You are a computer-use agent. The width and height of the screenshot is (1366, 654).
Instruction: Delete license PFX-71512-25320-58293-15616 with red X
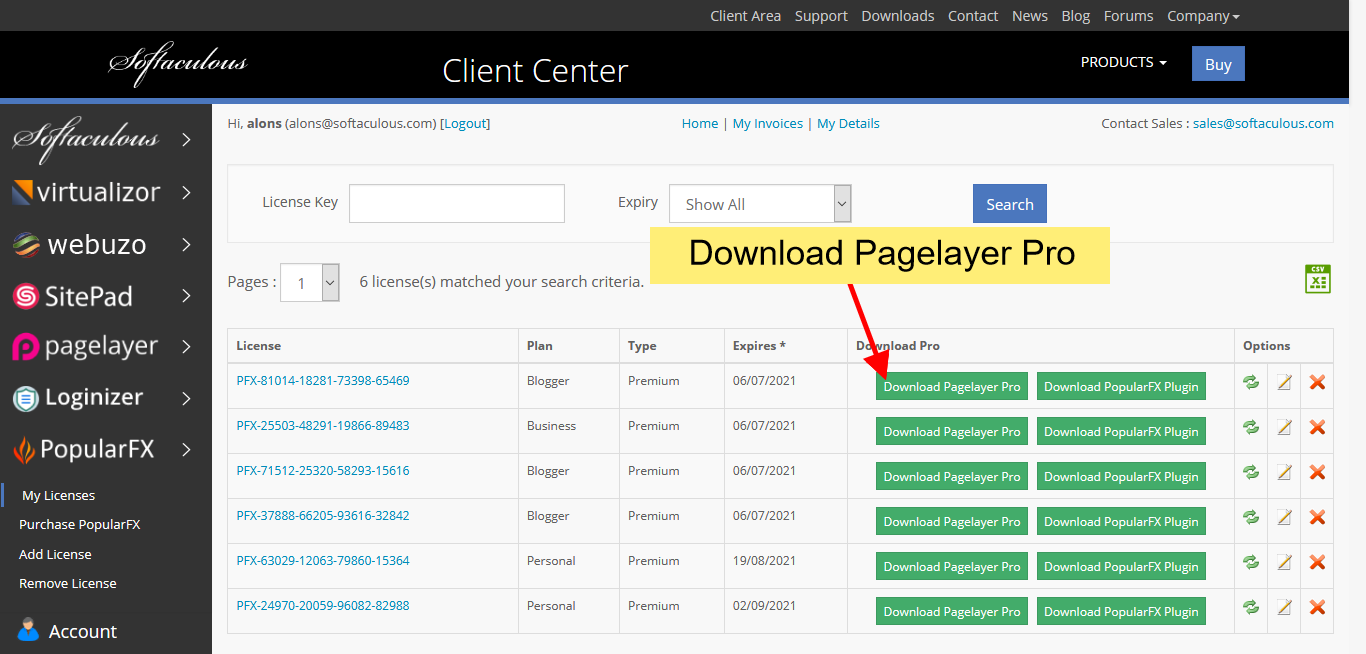[1317, 472]
